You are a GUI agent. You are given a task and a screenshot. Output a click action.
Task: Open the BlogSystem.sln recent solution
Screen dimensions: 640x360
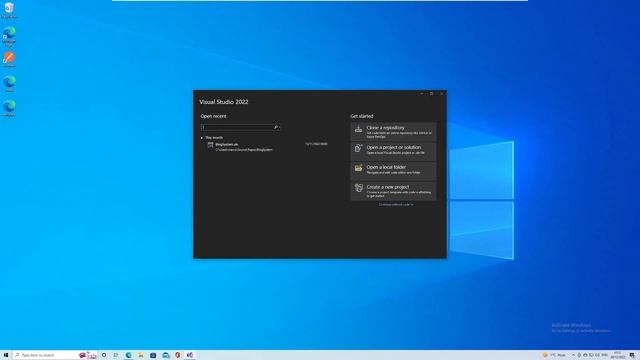267,147
